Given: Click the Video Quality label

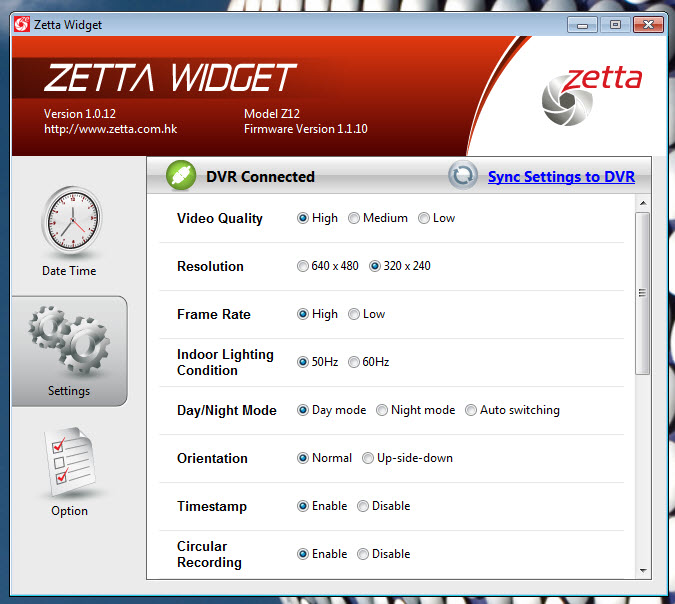Looking at the screenshot, I should 220,219.
